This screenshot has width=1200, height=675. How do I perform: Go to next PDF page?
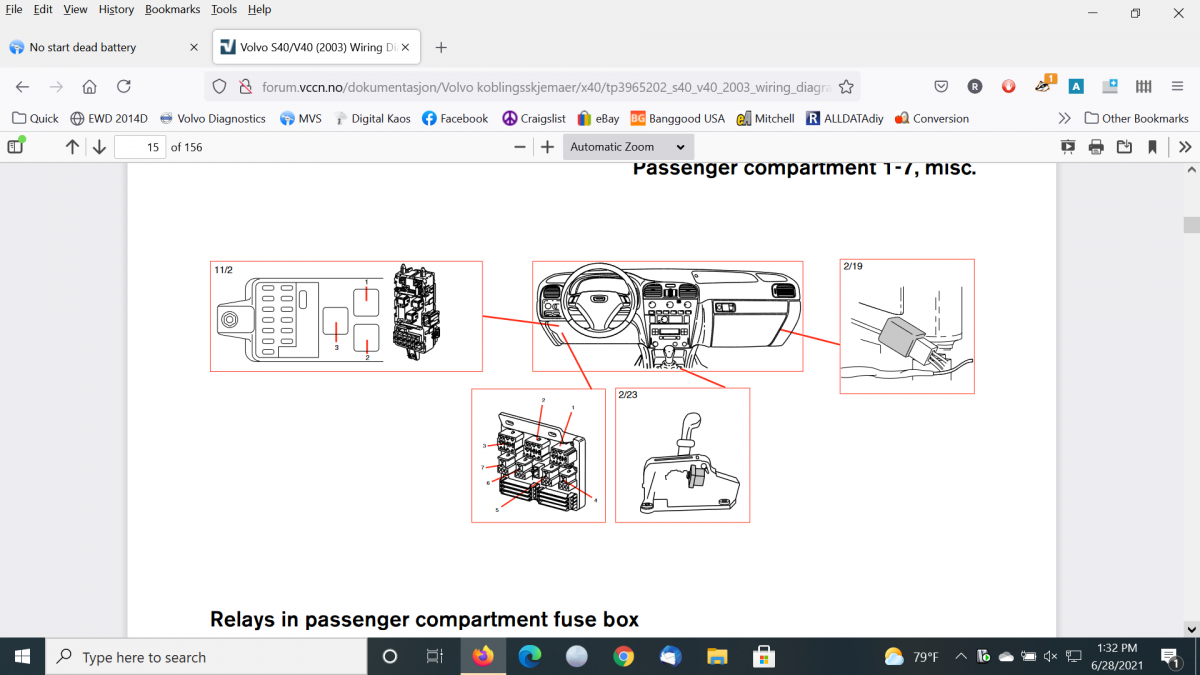coord(99,147)
